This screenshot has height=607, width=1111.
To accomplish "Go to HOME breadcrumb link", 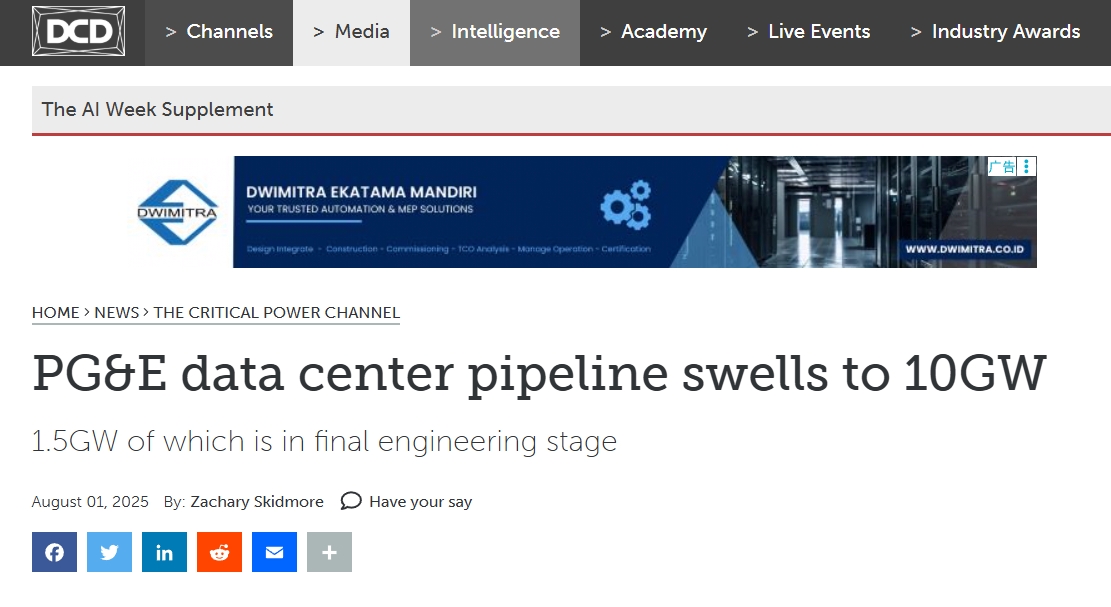I will pyautogui.click(x=55, y=313).
